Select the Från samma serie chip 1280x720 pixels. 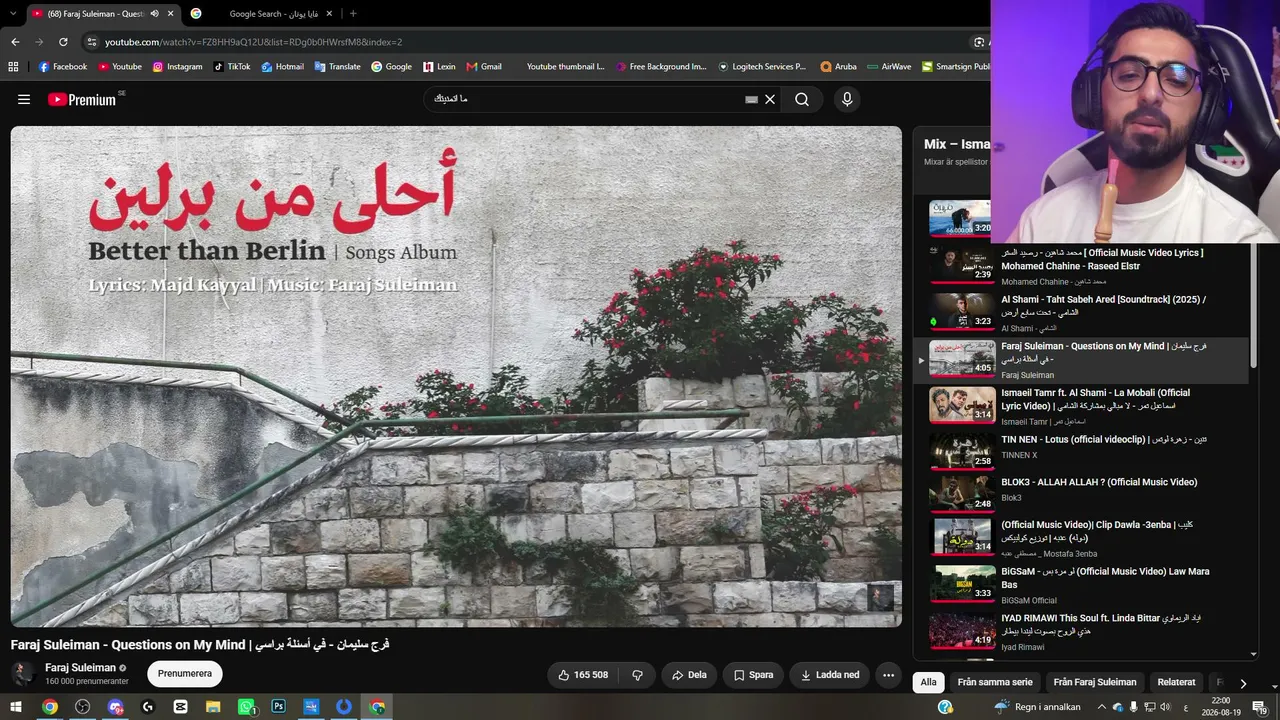click(x=995, y=682)
